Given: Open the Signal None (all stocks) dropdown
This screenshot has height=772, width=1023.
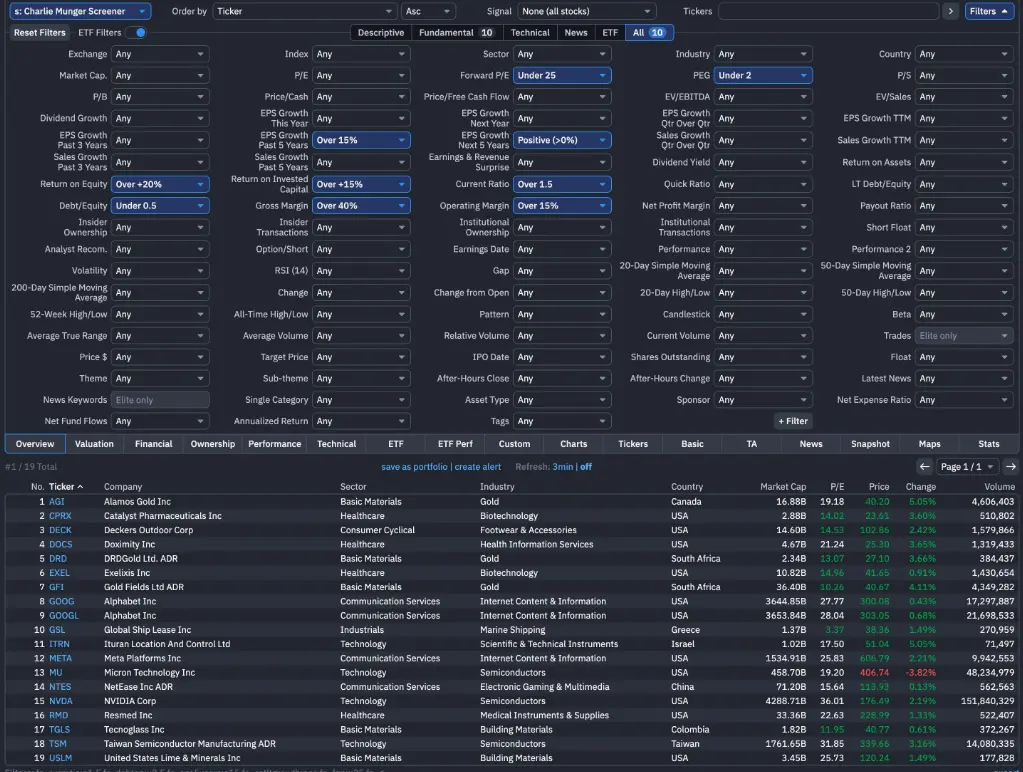Looking at the screenshot, I should tap(586, 11).
